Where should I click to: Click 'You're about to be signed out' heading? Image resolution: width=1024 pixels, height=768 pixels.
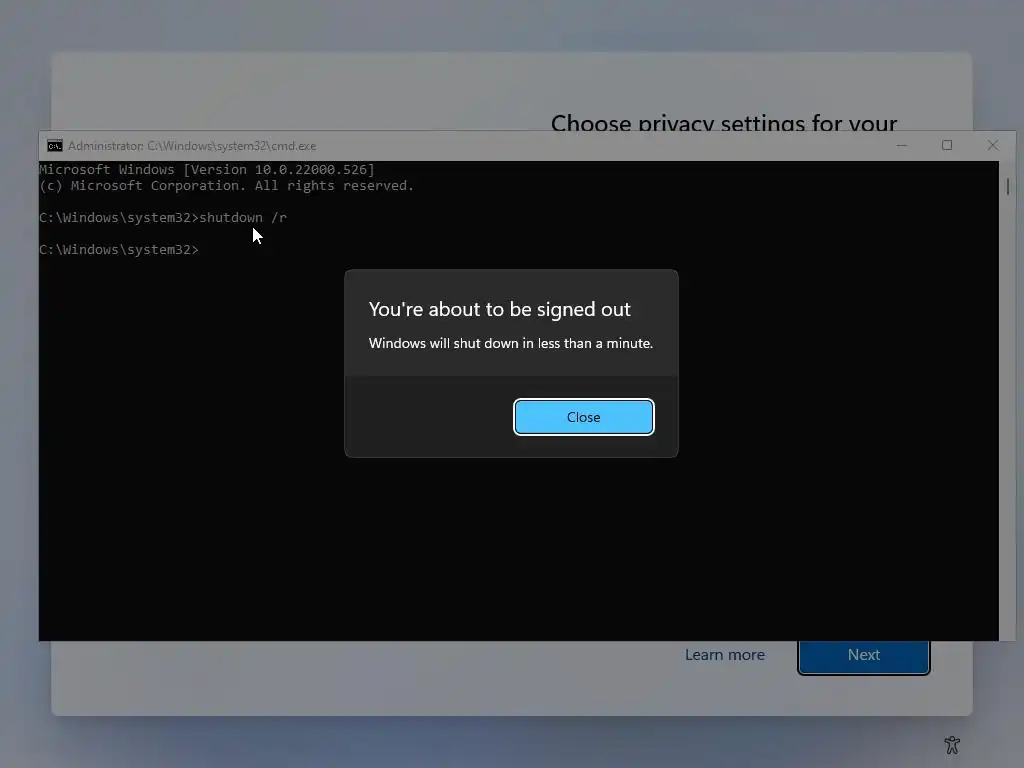(x=500, y=310)
